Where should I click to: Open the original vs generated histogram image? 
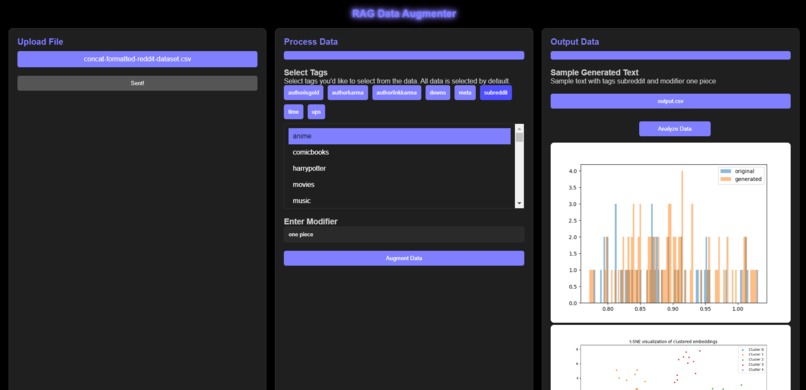(670, 233)
